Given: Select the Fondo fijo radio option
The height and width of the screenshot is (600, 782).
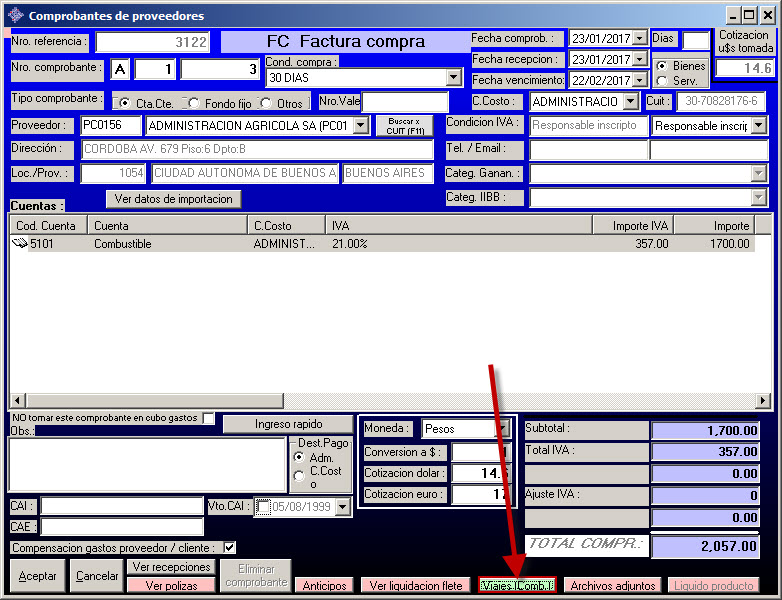Looking at the screenshot, I should 193,103.
